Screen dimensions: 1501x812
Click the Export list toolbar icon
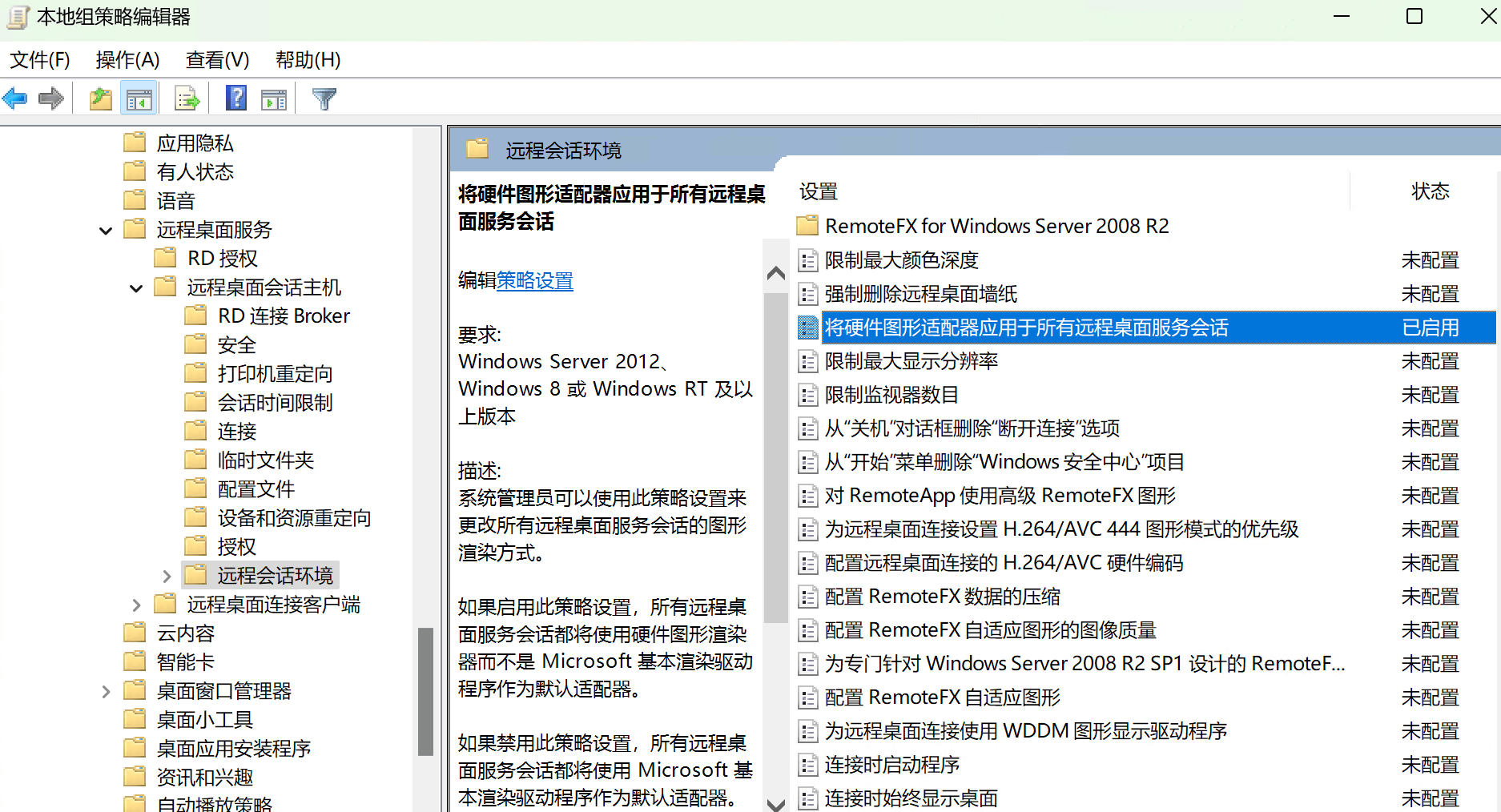(x=187, y=99)
